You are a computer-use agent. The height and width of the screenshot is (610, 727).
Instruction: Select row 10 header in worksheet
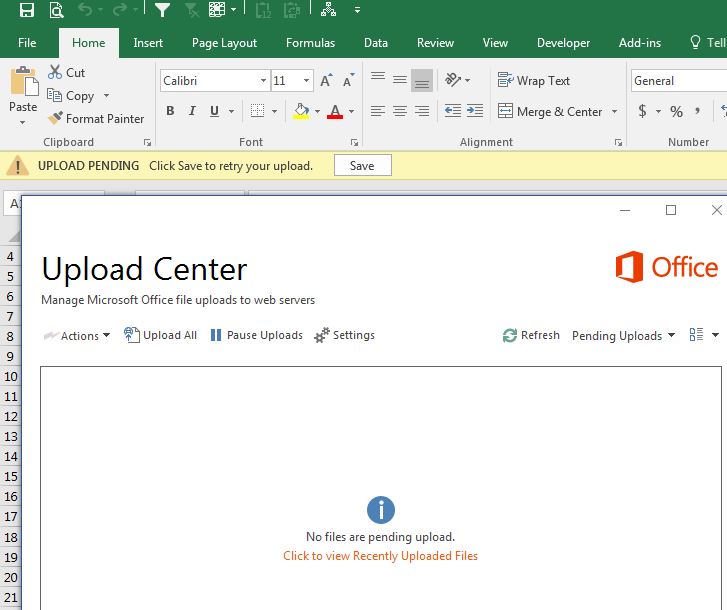(x=10, y=376)
